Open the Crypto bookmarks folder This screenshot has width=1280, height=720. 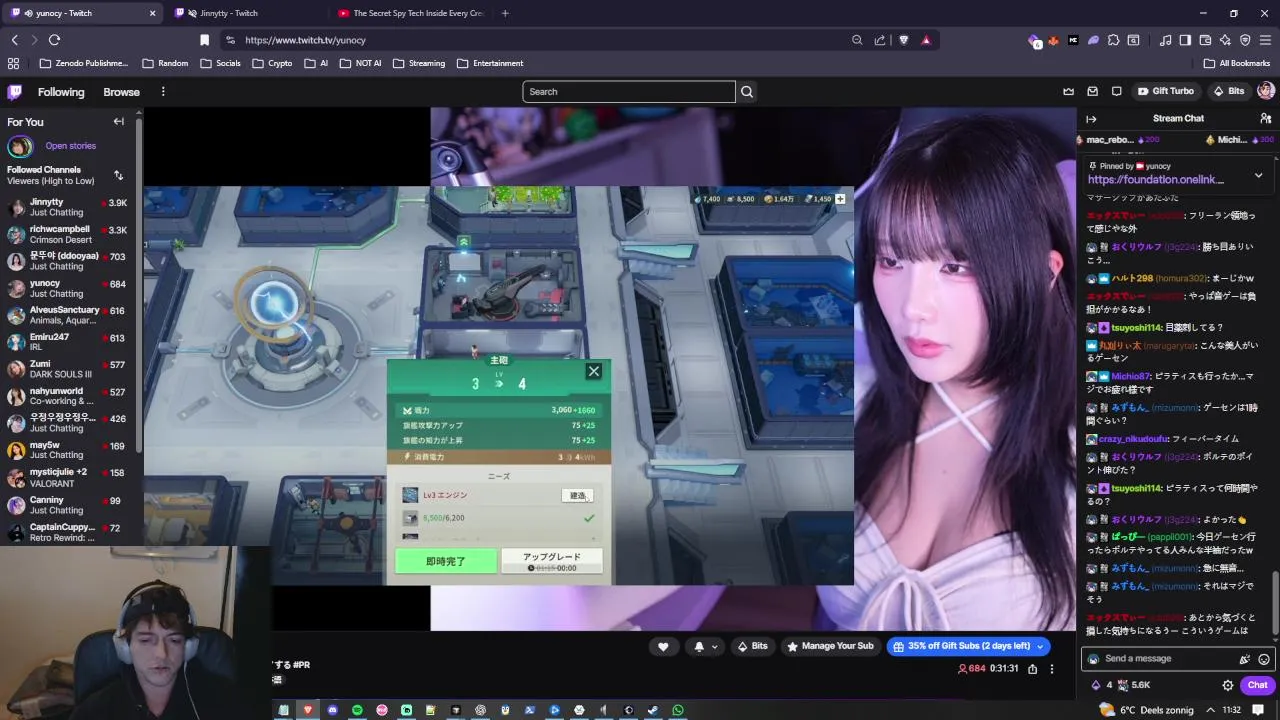[x=272, y=63]
